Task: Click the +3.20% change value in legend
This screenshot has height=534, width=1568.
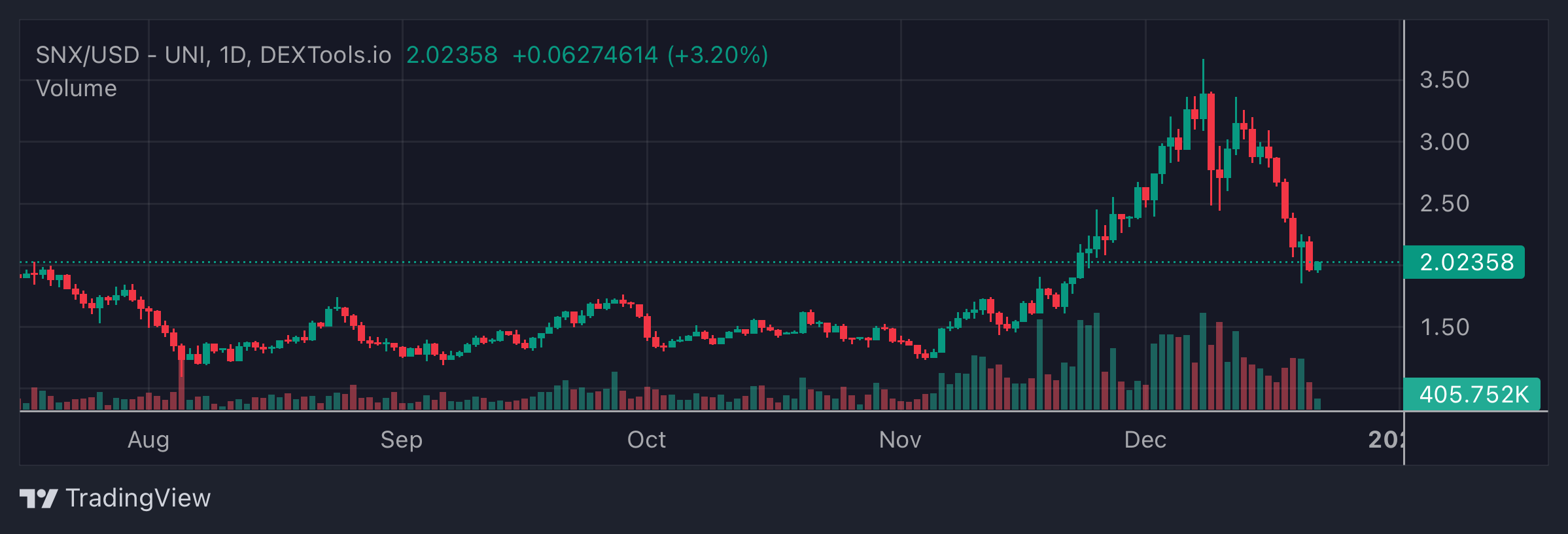Action: click(718, 55)
